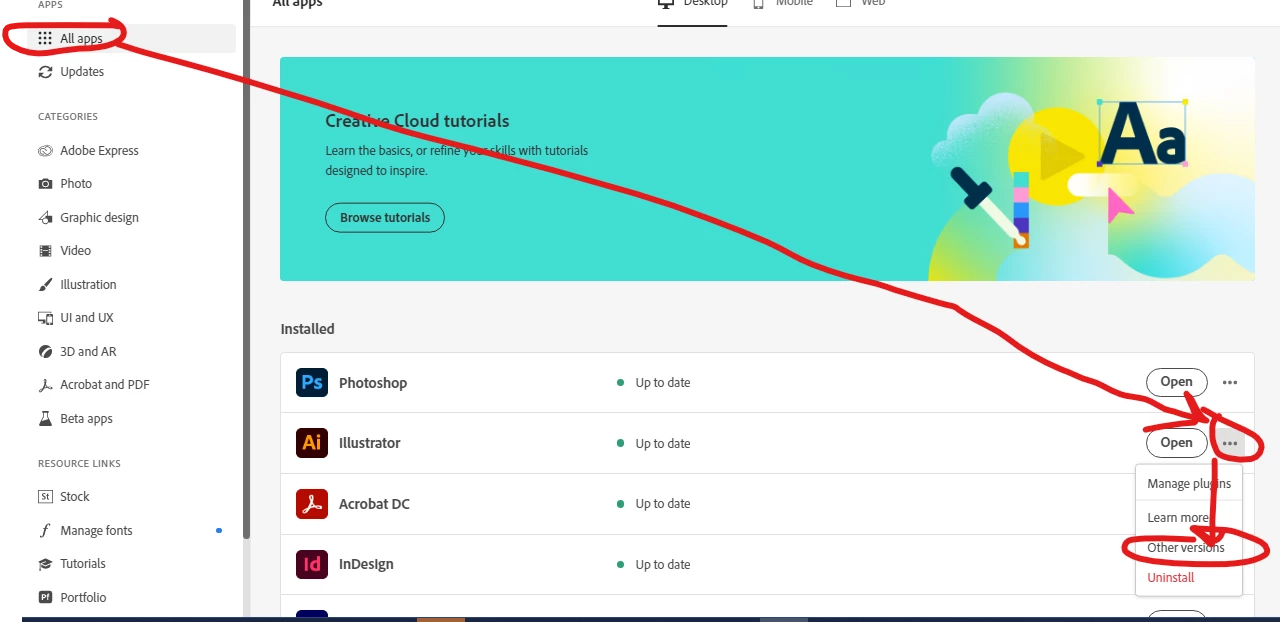
Task: Click the Beta apps flask icon
Action: point(45,419)
